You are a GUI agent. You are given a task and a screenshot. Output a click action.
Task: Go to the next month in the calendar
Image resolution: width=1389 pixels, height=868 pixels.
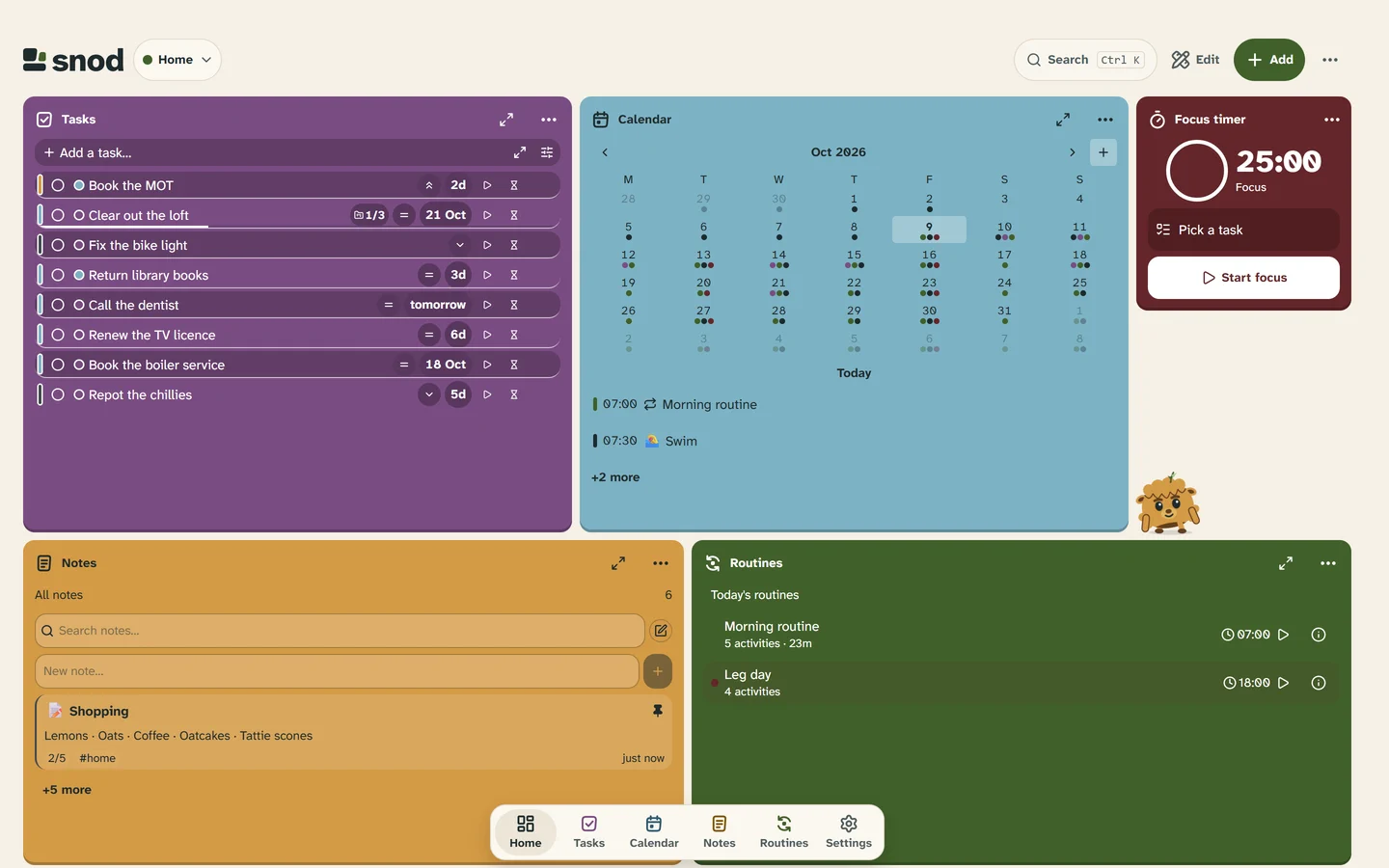pos(1072,152)
